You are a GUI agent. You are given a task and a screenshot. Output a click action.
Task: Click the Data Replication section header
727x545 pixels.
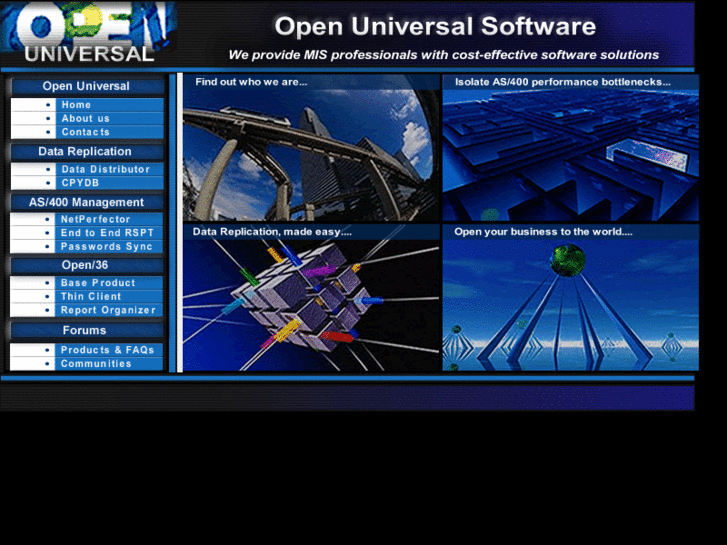click(87, 152)
